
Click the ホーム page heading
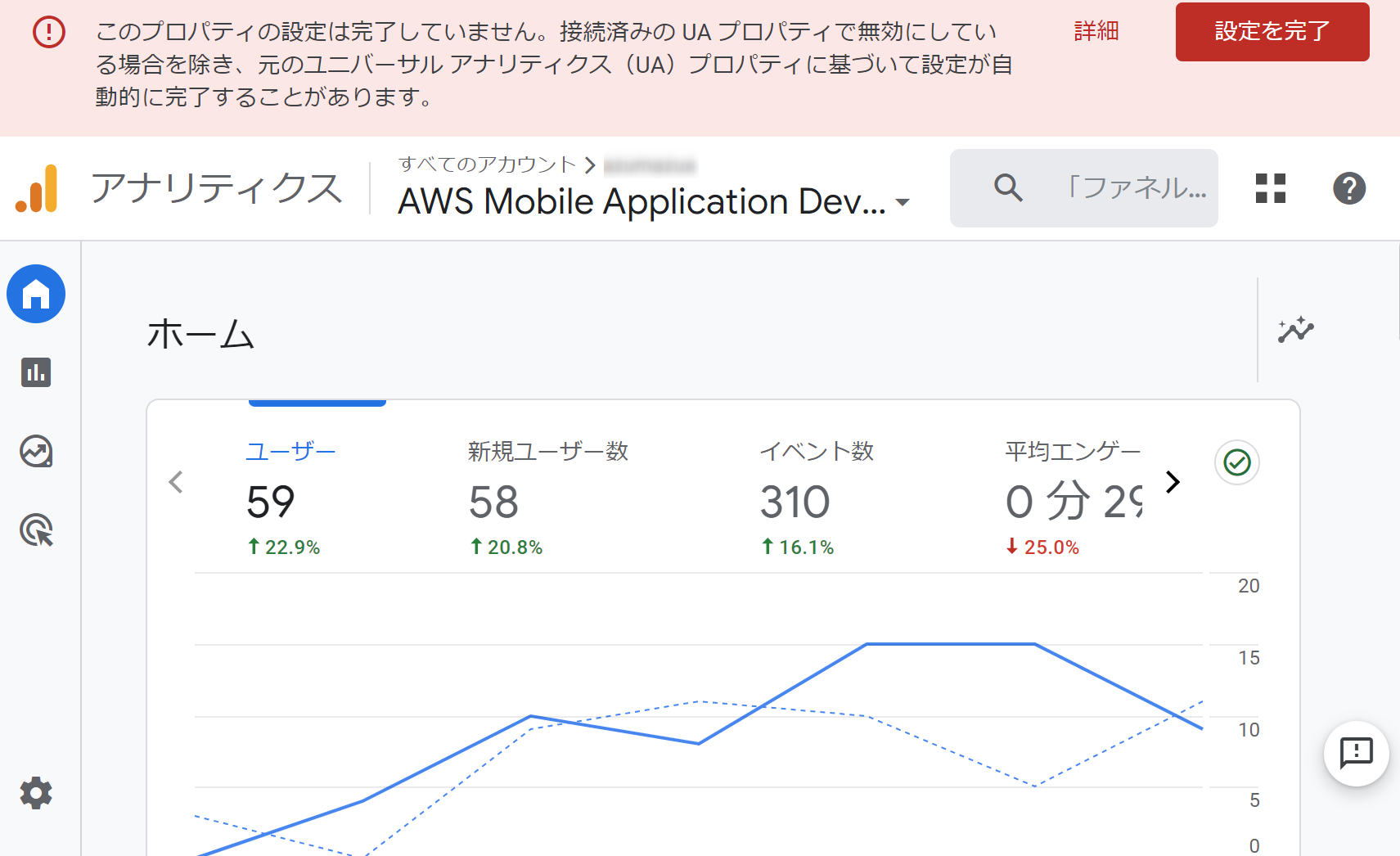(201, 334)
